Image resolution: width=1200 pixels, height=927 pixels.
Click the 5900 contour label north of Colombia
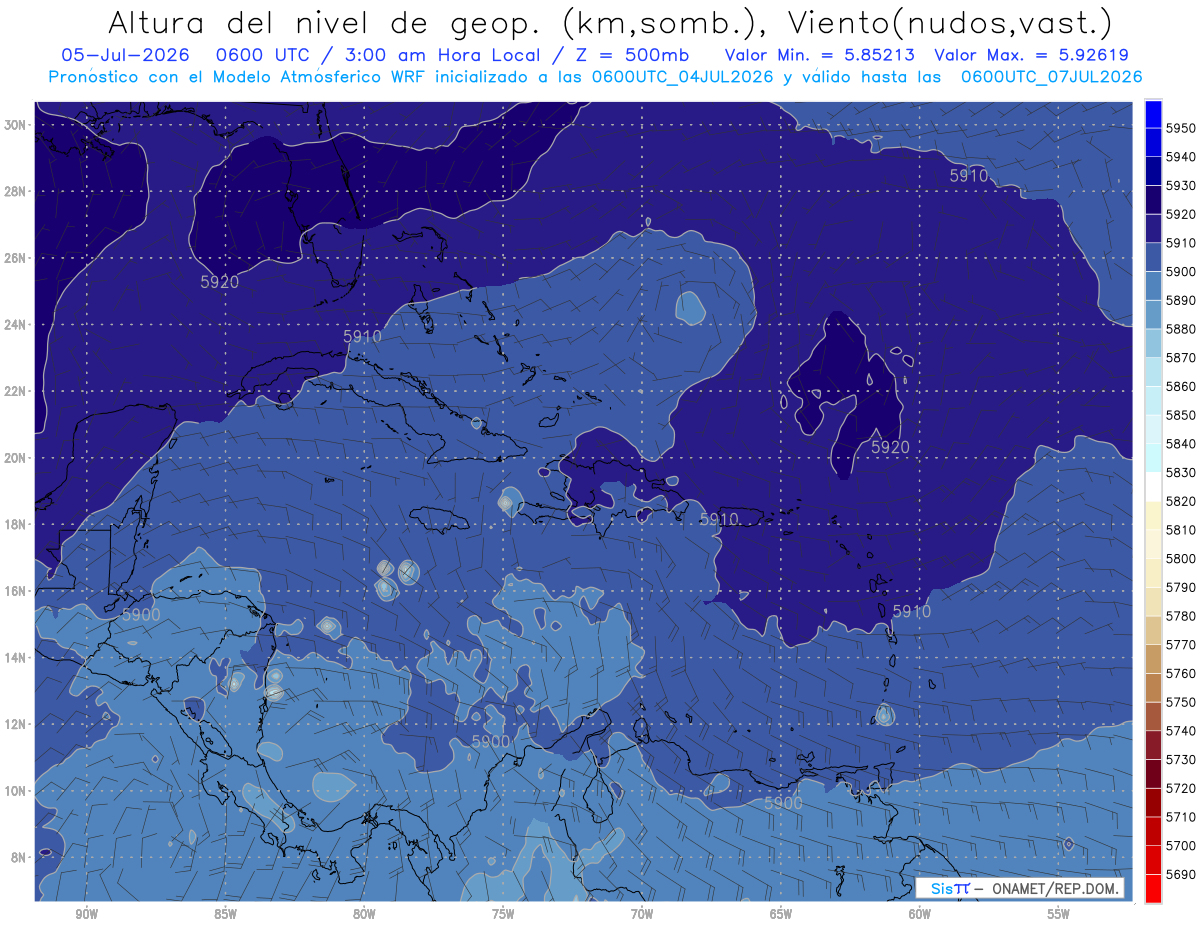(491, 741)
